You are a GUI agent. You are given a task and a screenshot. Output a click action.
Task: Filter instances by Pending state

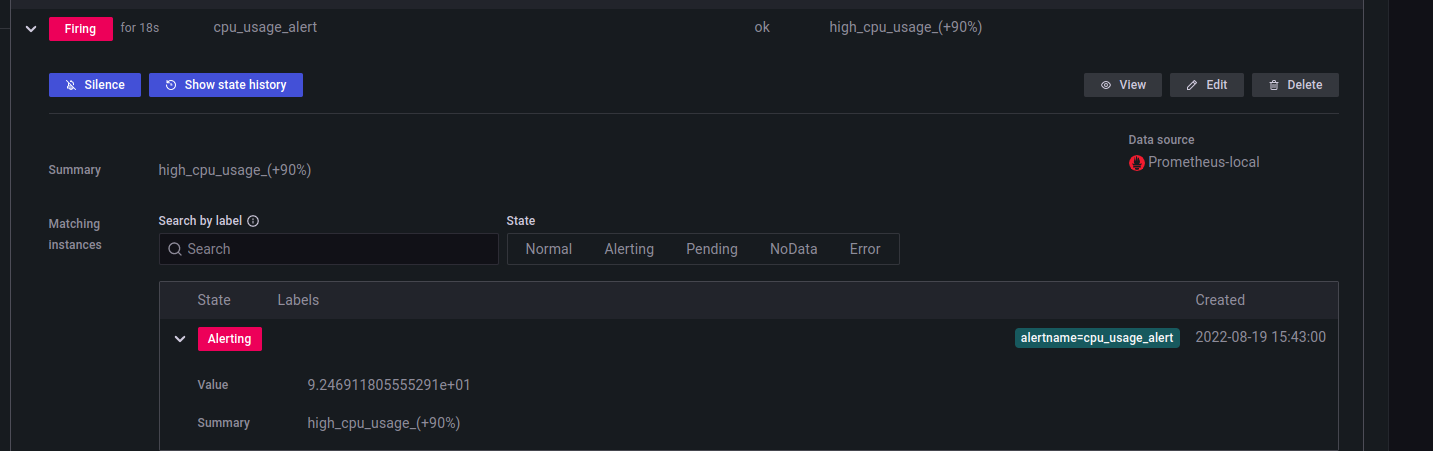coord(712,249)
